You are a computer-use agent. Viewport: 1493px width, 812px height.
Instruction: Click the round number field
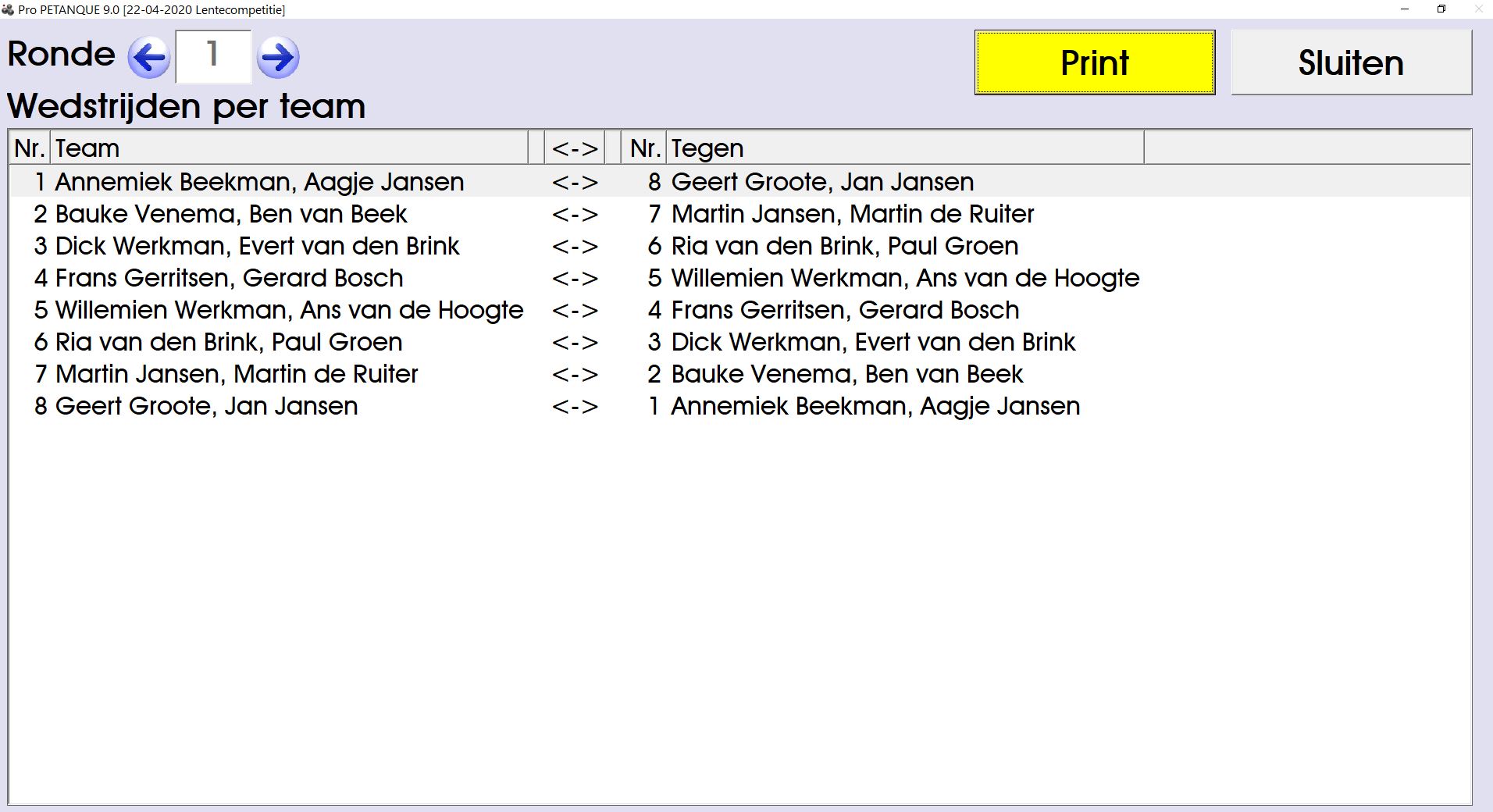pyautogui.click(x=213, y=56)
